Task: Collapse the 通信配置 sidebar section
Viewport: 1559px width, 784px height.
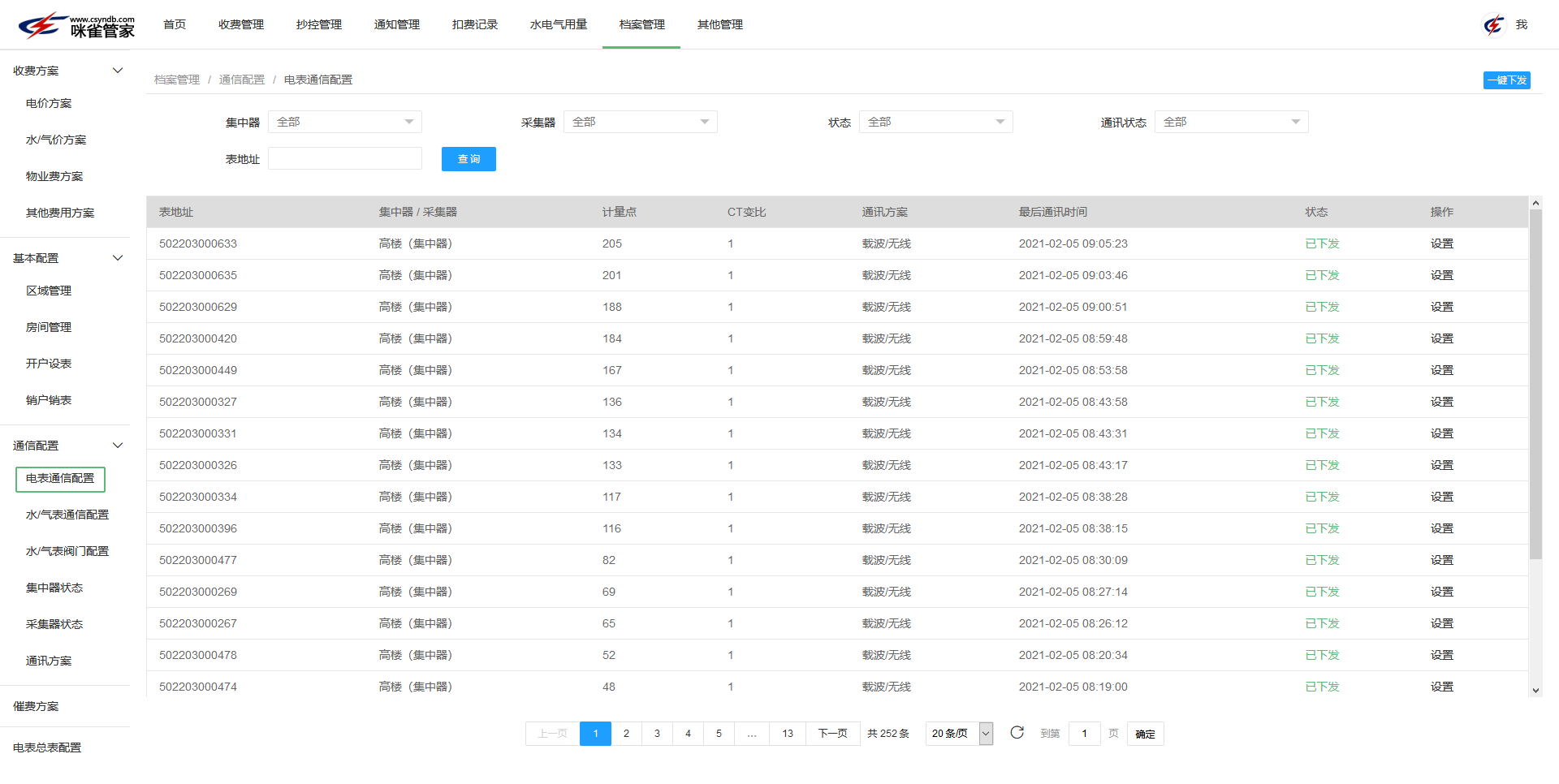Action: [x=118, y=445]
